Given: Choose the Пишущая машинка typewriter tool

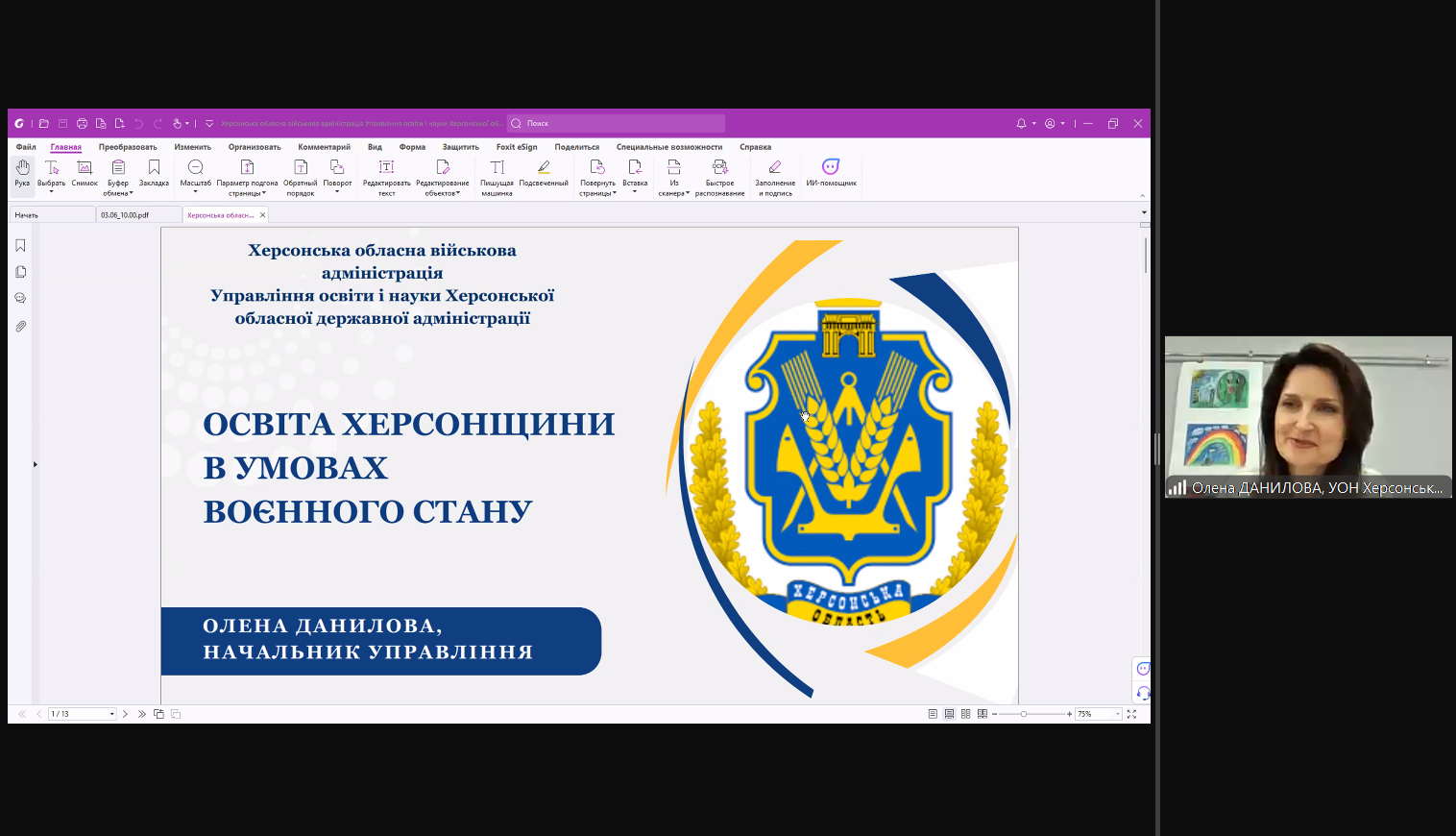Looking at the screenshot, I should point(497,178).
